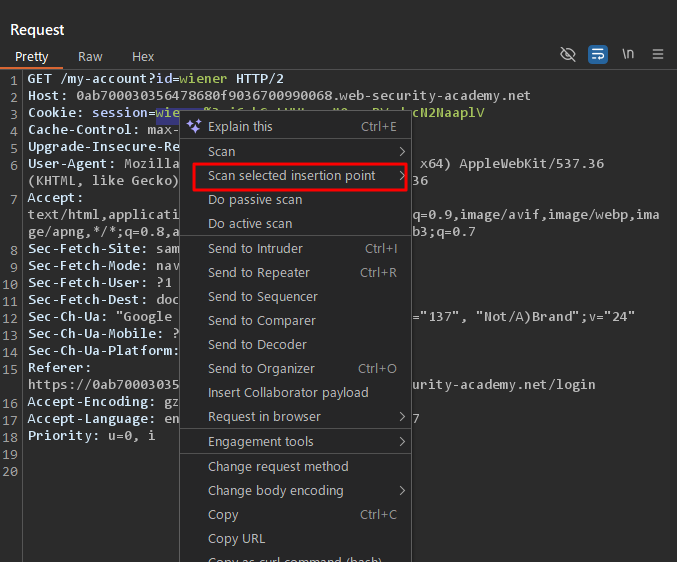The image size is (677, 562).
Task: Click the Cache-Control header line
Action: pos(103,129)
